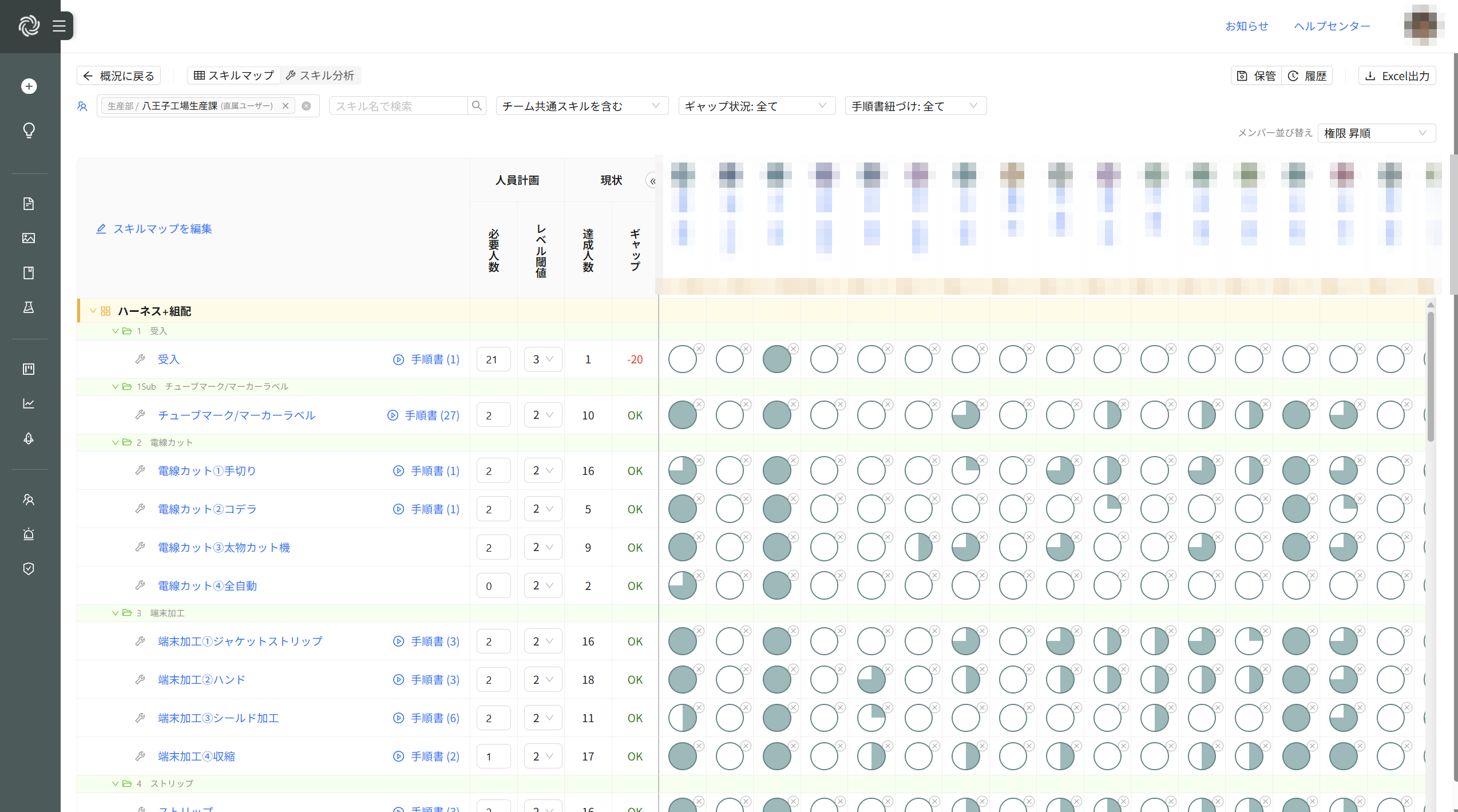Click the table vertical scrollbar thumb
This screenshot has width=1458, height=812.
[x=1431, y=376]
